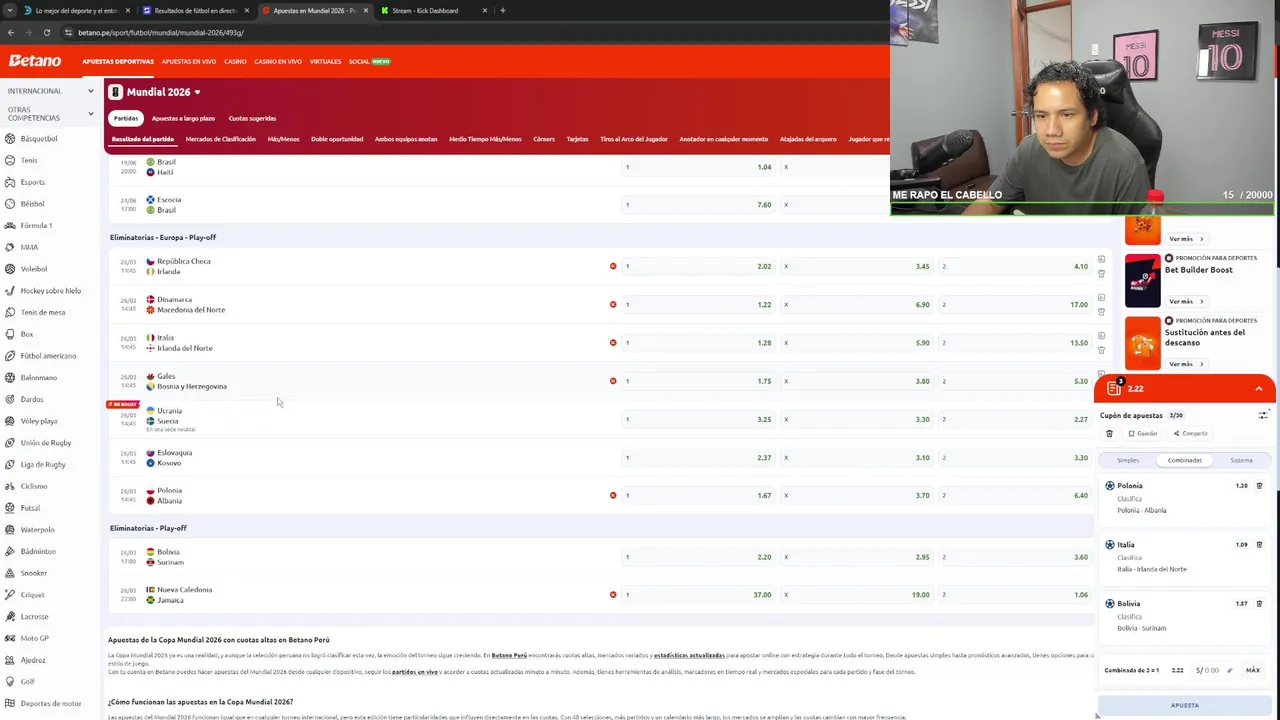Viewport: 1280px width, 720px height.
Task: Select MMA in the sports list
Action: (x=29, y=247)
